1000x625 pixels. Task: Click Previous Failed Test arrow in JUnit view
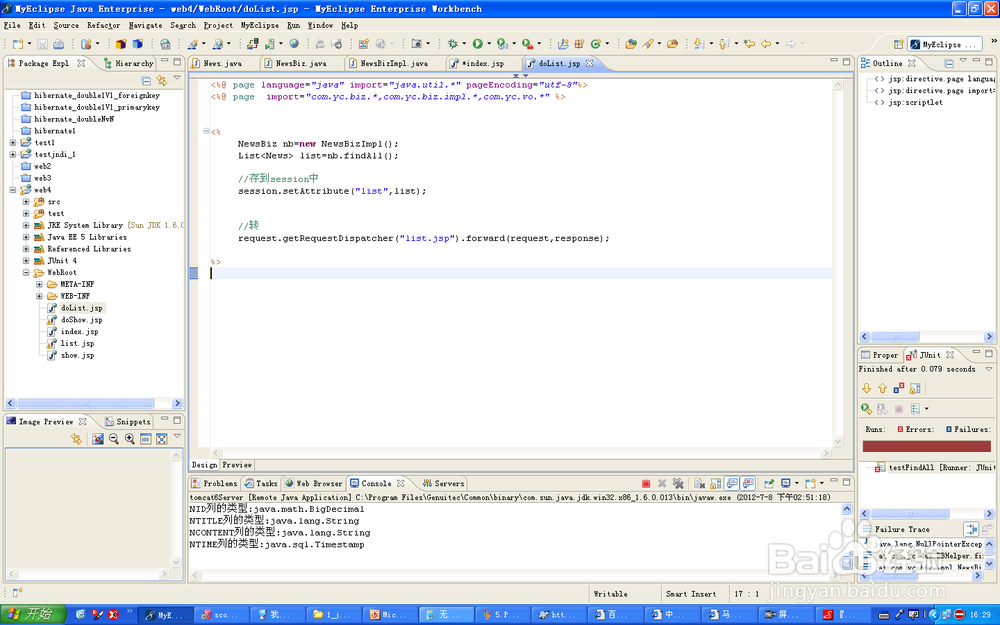click(883, 388)
